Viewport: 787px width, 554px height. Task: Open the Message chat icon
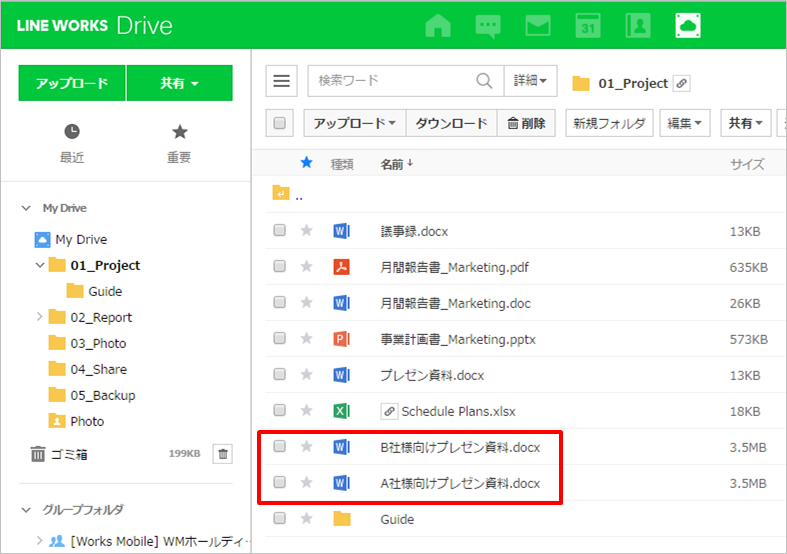point(488,25)
